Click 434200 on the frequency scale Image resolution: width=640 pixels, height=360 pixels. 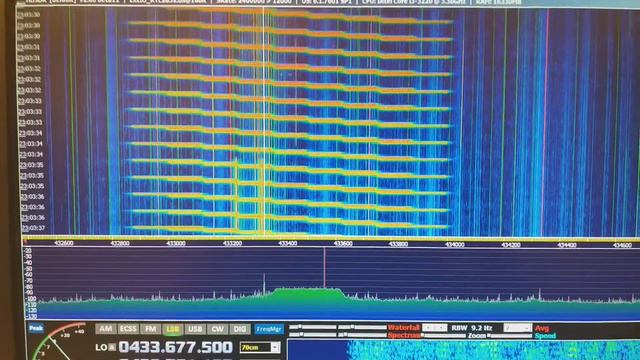(511, 245)
